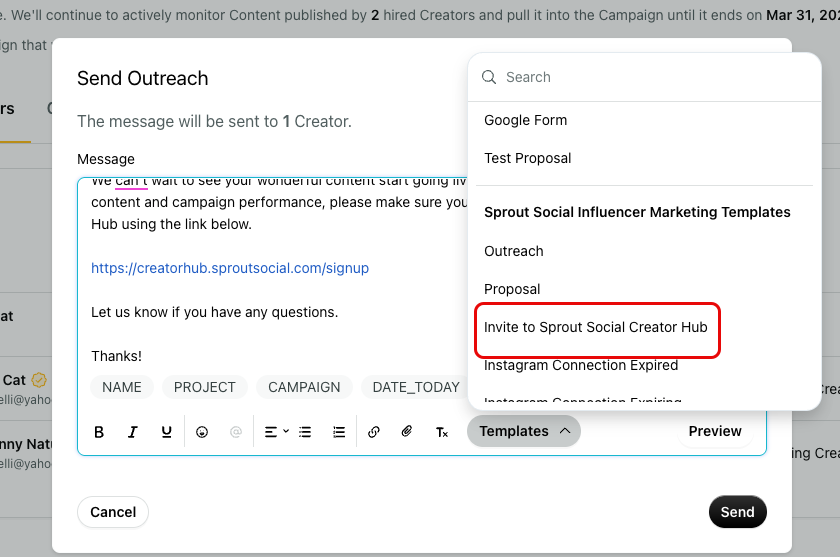Insert a numbered list

pos(339,432)
